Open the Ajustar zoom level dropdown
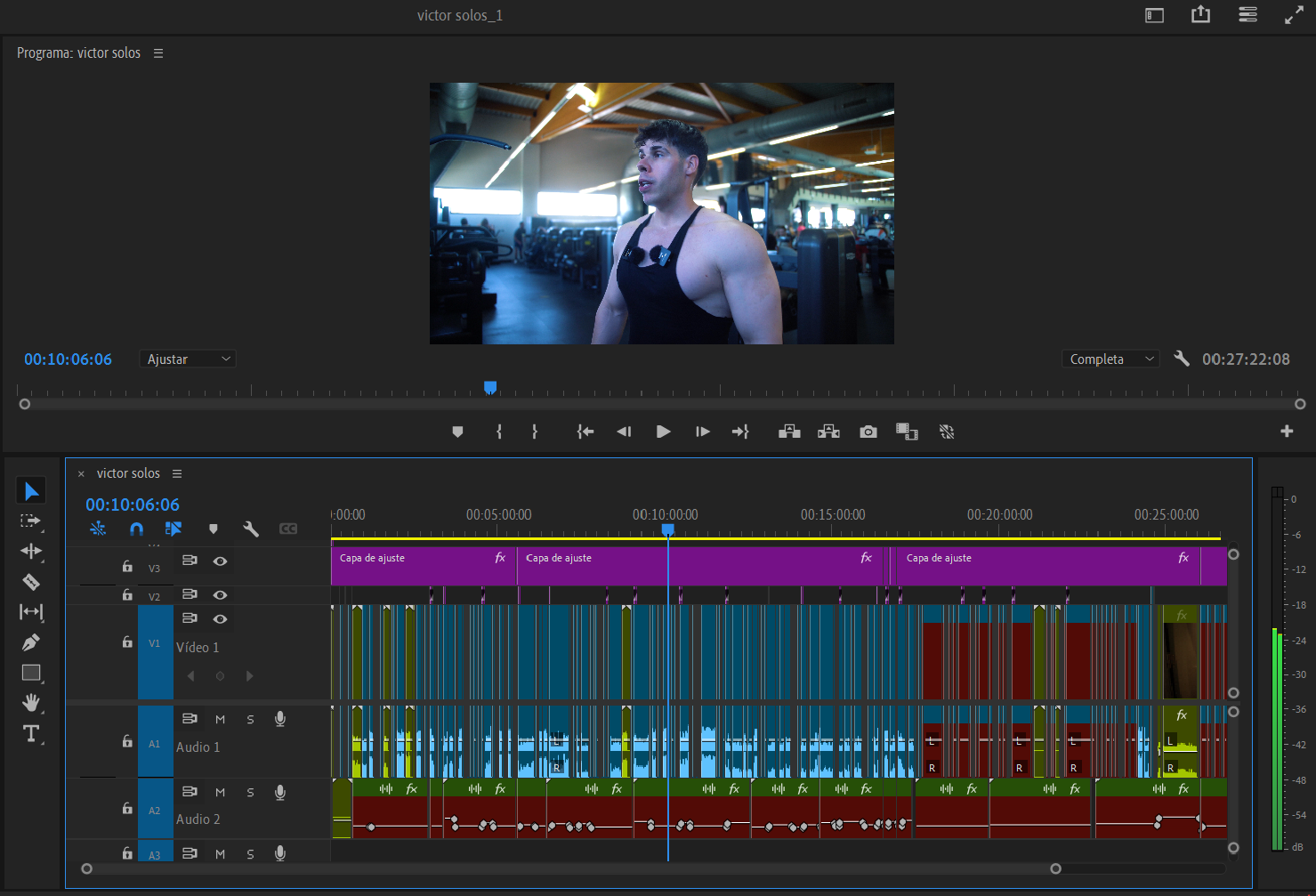 coord(187,359)
